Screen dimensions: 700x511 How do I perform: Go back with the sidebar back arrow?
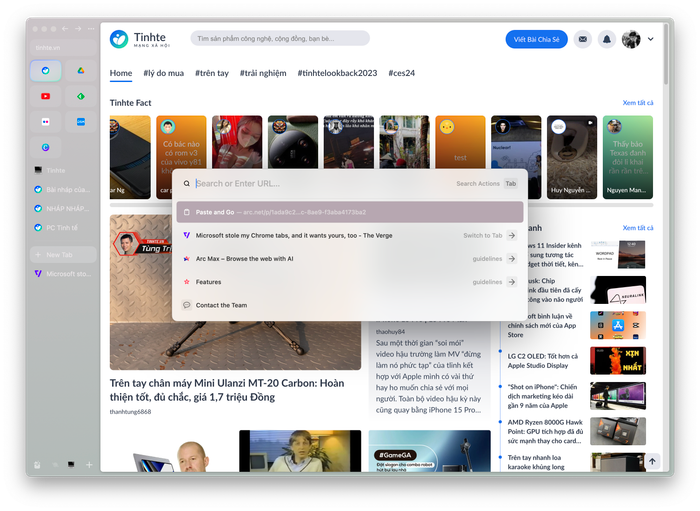[x=65, y=29]
